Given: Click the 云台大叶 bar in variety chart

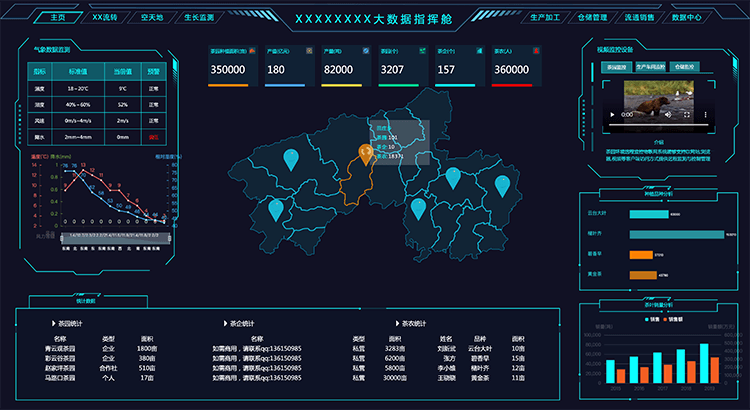Looking at the screenshot, I should (x=649, y=214).
